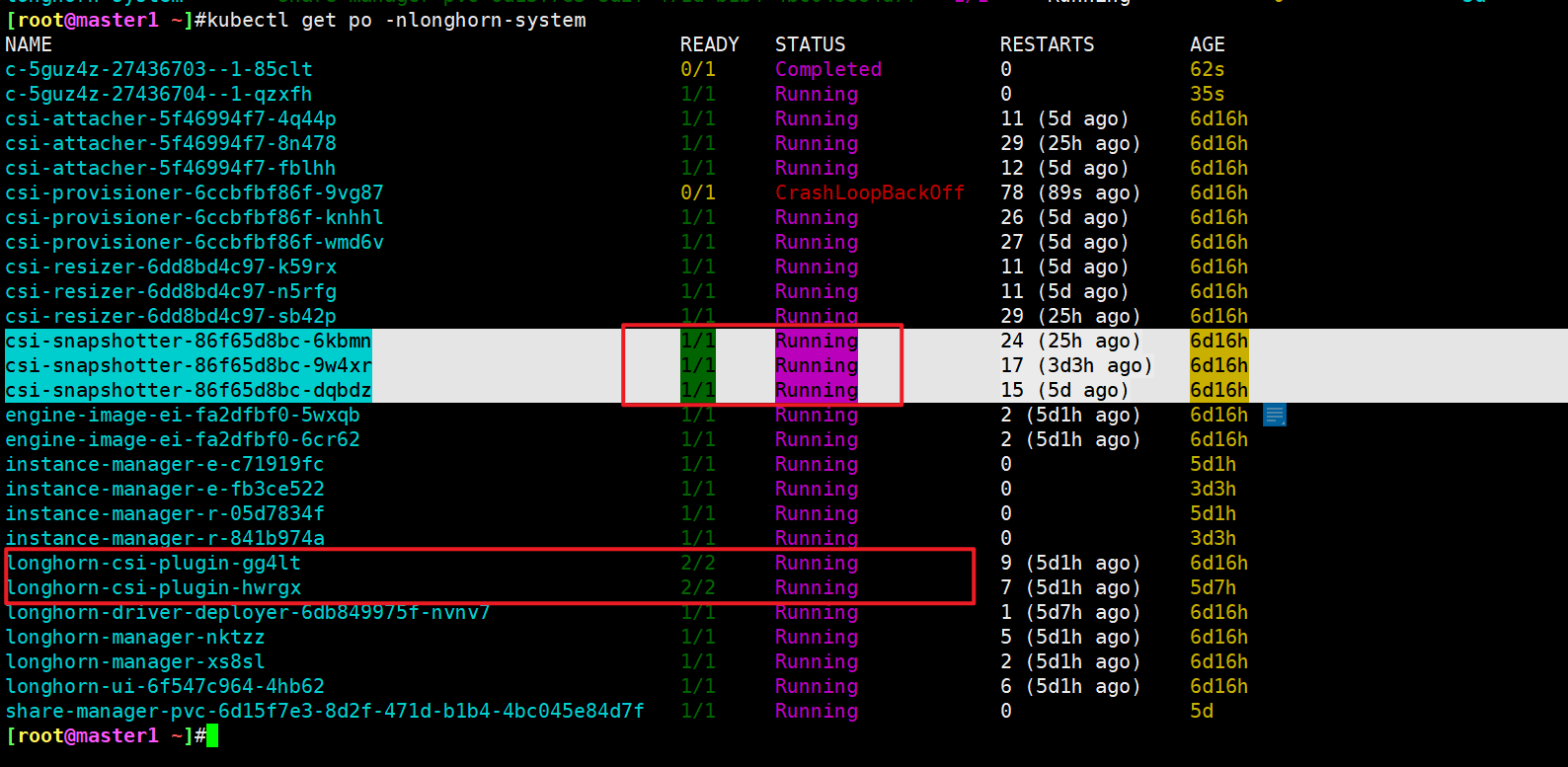Select the share-manager-pvc pod name
Image resolution: width=1568 pixels, height=767 pixels.
click(x=325, y=711)
